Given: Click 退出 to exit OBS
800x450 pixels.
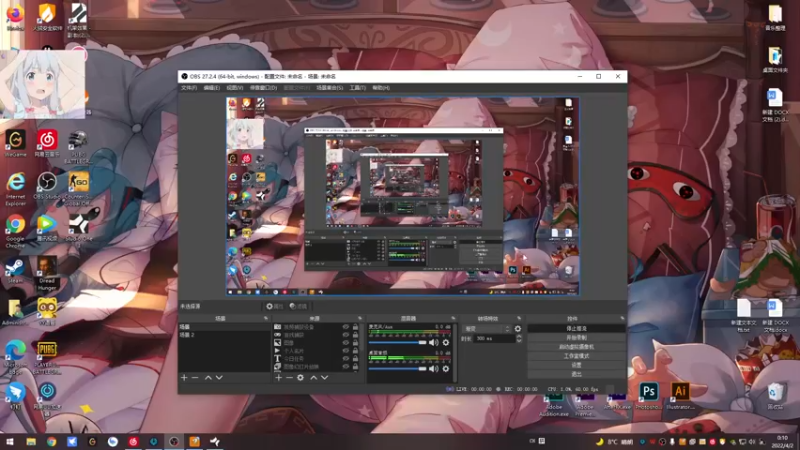Looking at the screenshot, I should [577, 374].
